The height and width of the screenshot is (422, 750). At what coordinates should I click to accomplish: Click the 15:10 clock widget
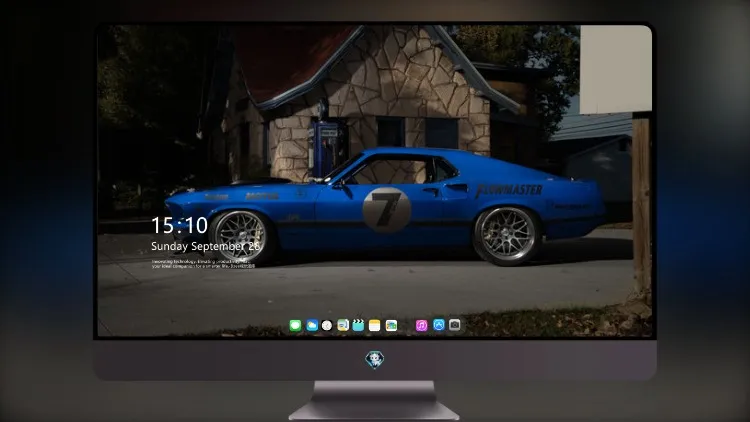[x=179, y=225]
